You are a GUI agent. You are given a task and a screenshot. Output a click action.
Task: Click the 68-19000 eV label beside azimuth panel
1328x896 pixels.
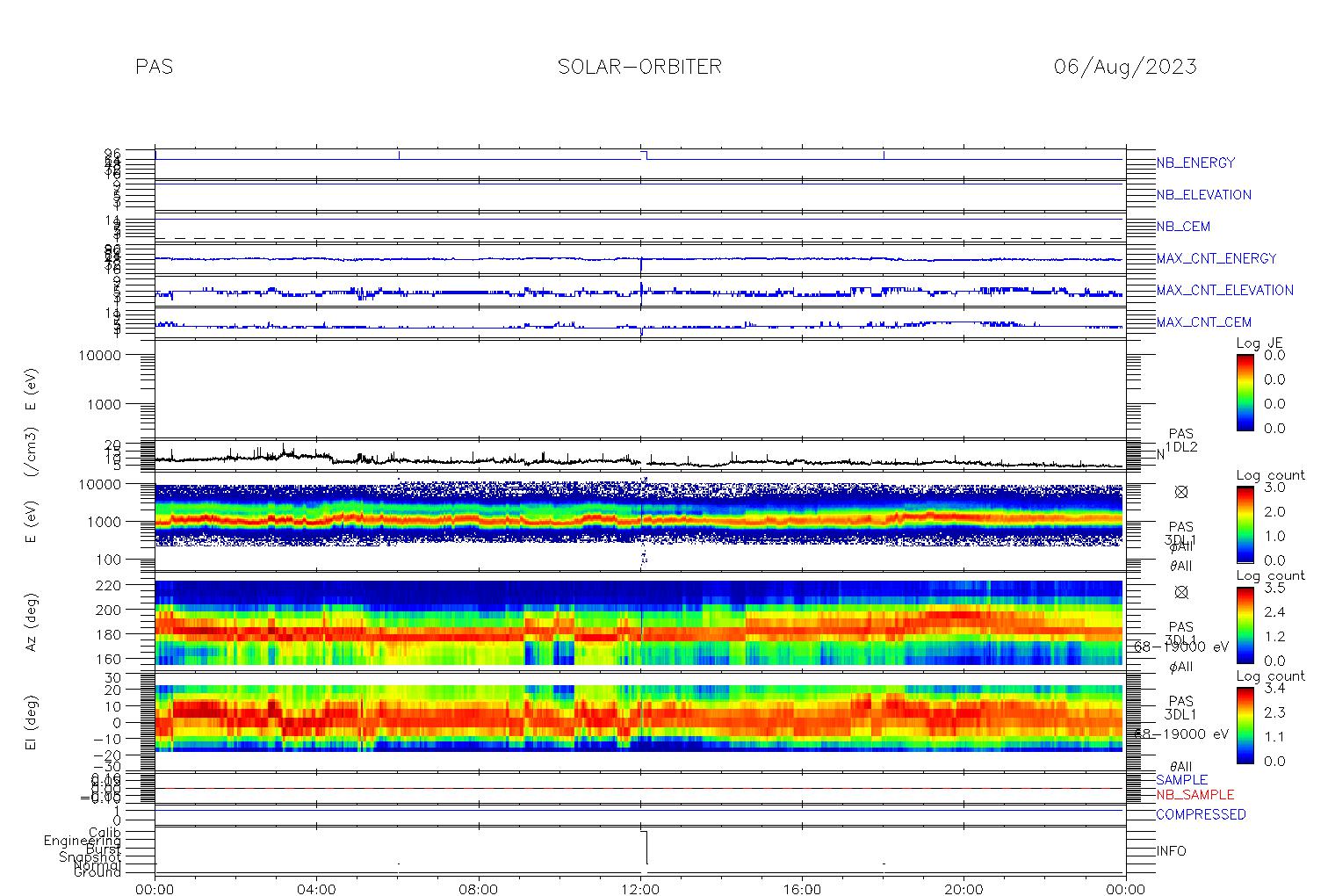[x=1180, y=647]
